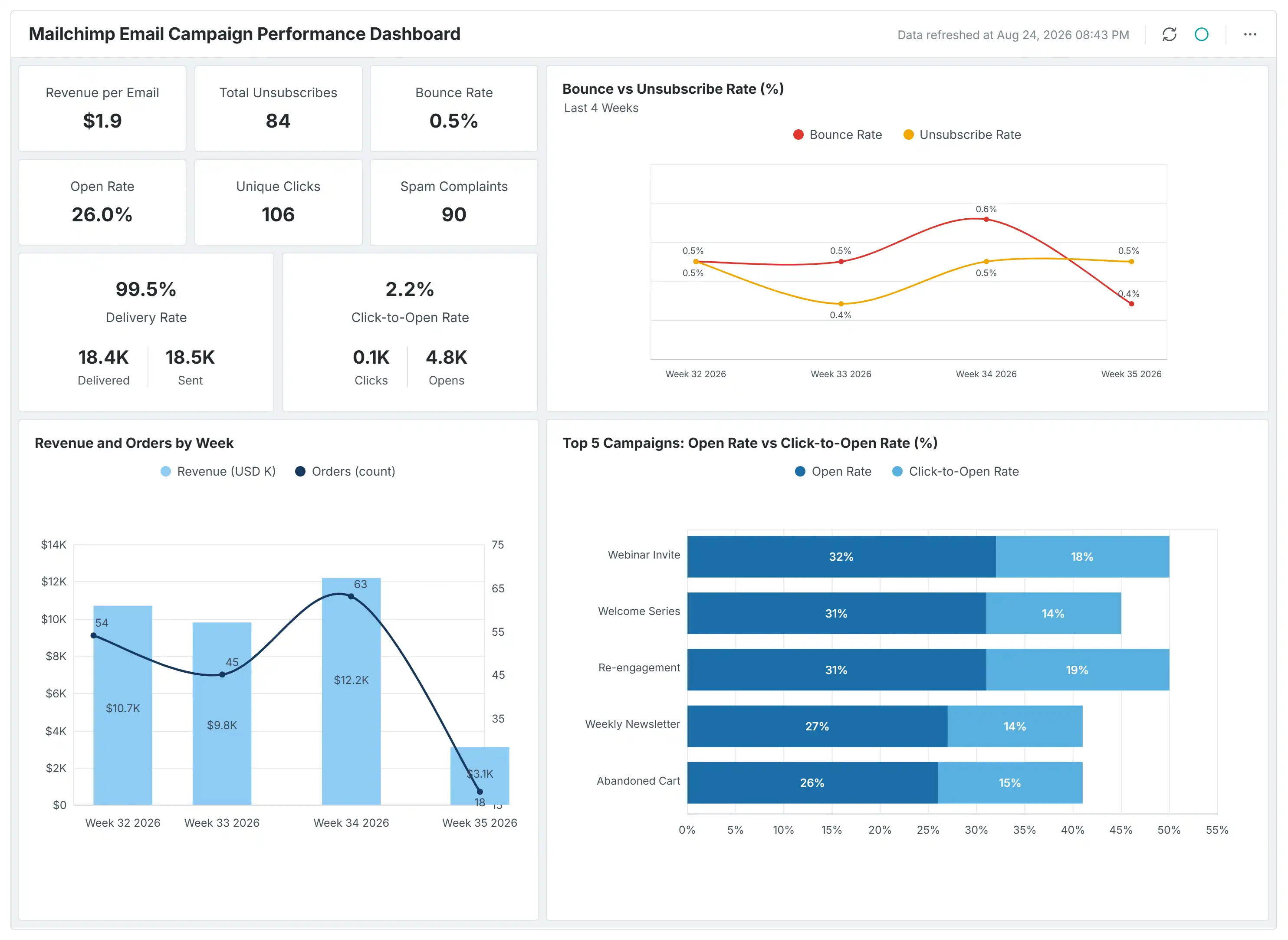Click the 0.1K Clicks figure

click(371, 357)
